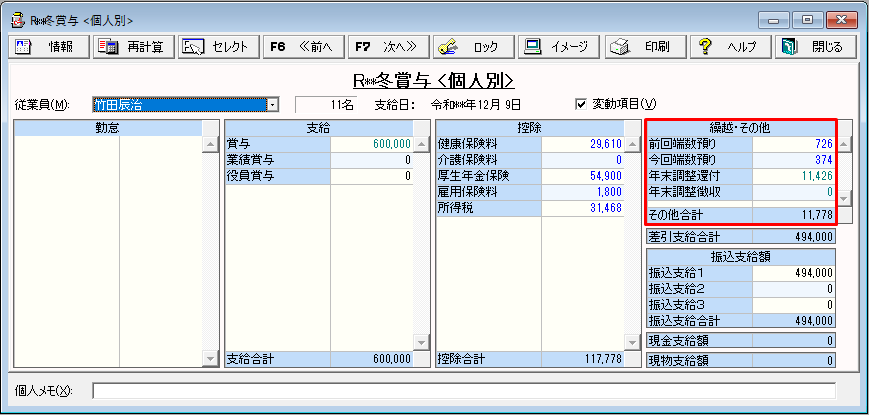Image resolution: width=869 pixels, height=415 pixels.
Task: Select the 振込支給1 amount field
Action: [x=793, y=273]
